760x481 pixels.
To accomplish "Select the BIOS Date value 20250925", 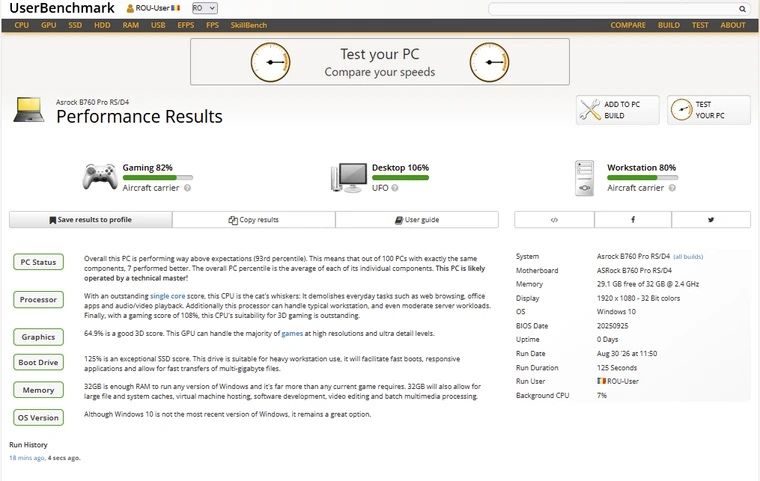I will click(613, 326).
